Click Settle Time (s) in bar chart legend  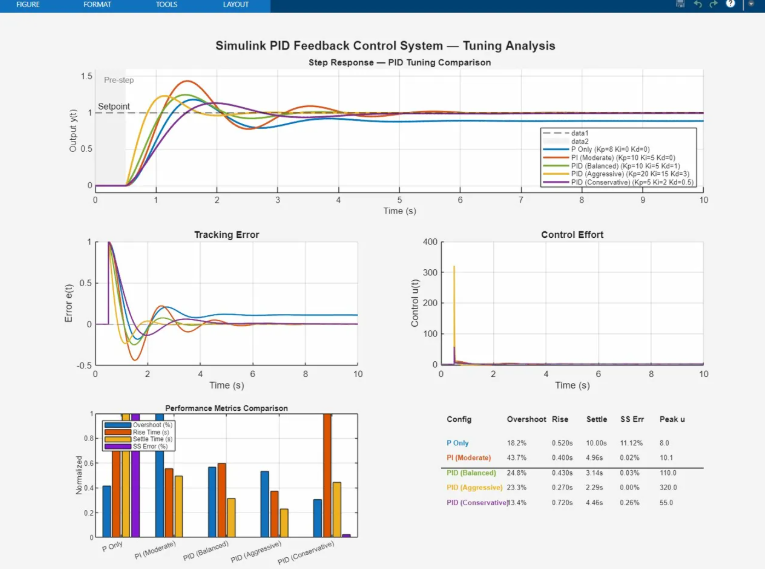coord(139,439)
